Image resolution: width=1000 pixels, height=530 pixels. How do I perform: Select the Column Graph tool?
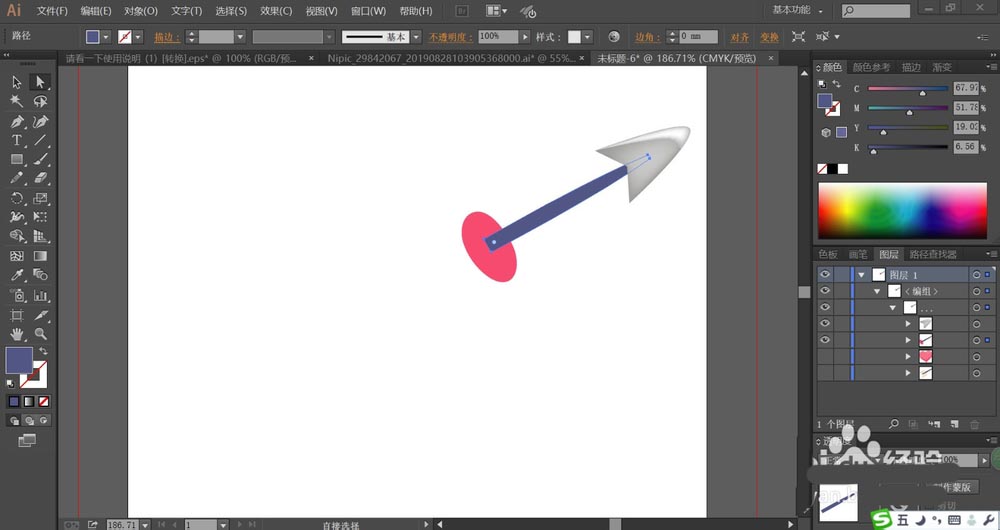[x=40, y=295]
